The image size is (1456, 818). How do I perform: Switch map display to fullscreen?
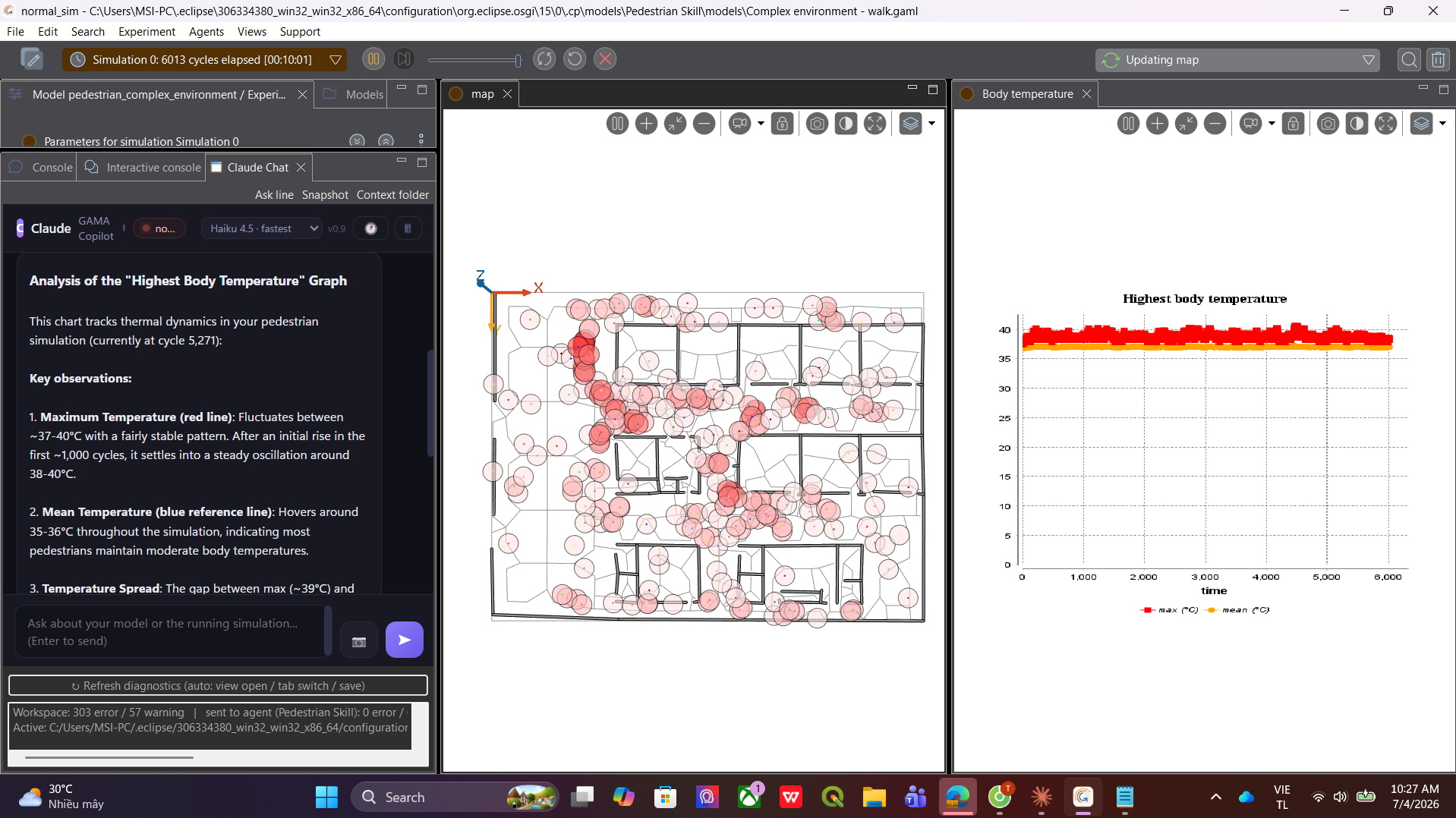coord(875,124)
